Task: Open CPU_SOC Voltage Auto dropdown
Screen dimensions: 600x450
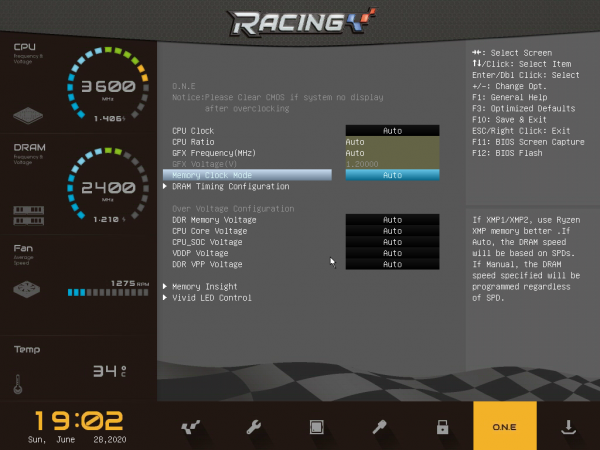Action: pos(392,242)
